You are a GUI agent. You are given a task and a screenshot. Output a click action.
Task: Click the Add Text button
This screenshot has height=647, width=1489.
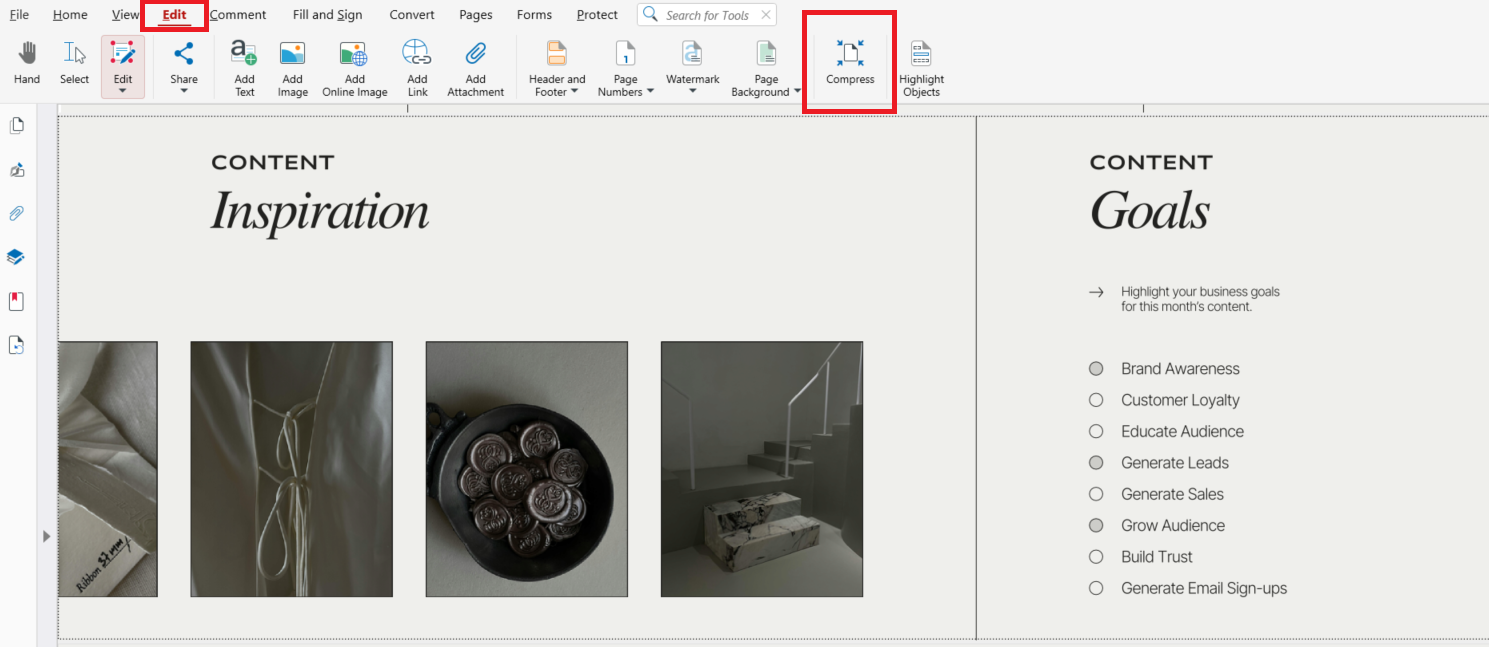[243, 66]
